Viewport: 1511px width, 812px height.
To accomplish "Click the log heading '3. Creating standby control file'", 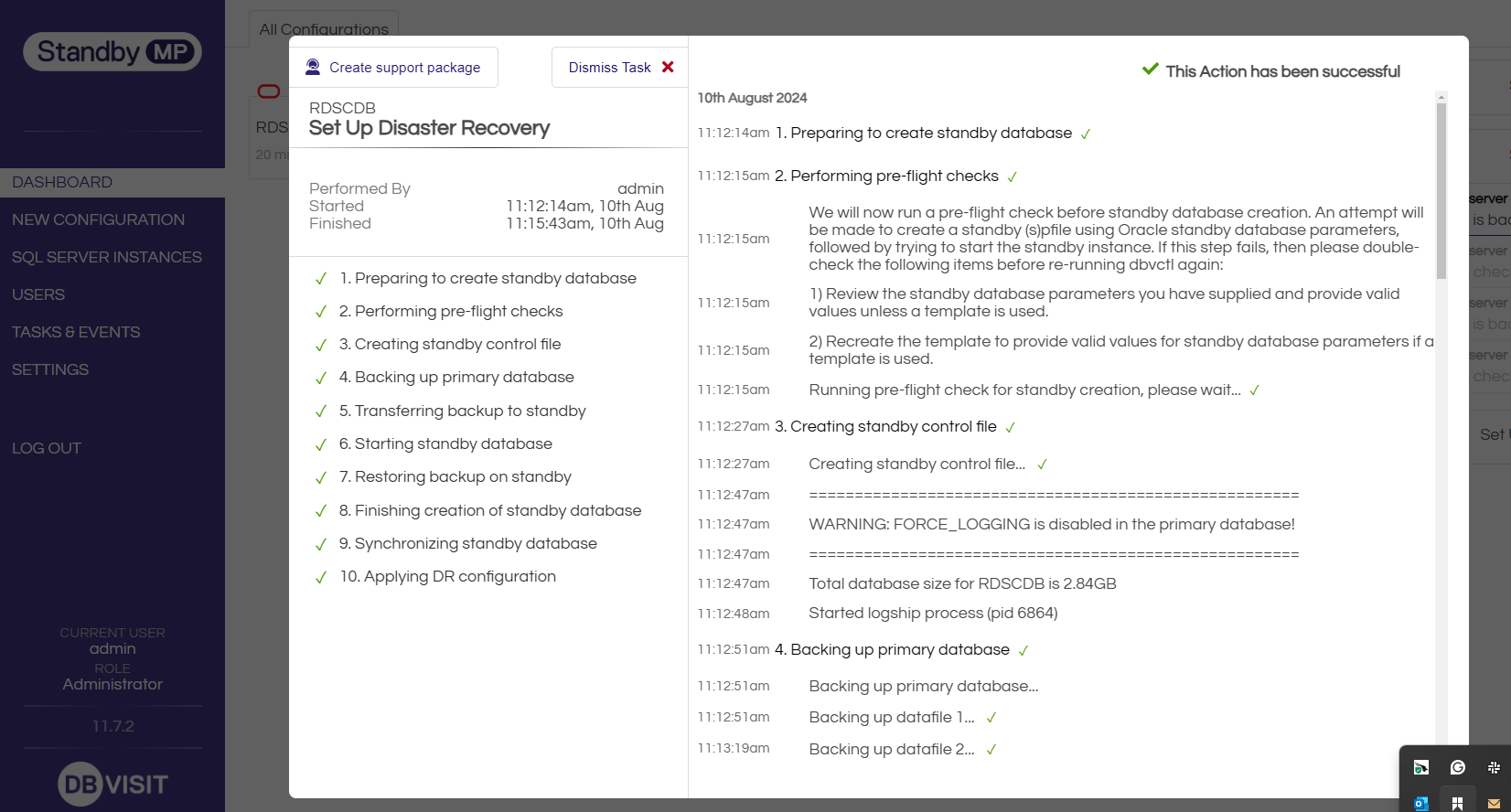I will pos(885,426).
